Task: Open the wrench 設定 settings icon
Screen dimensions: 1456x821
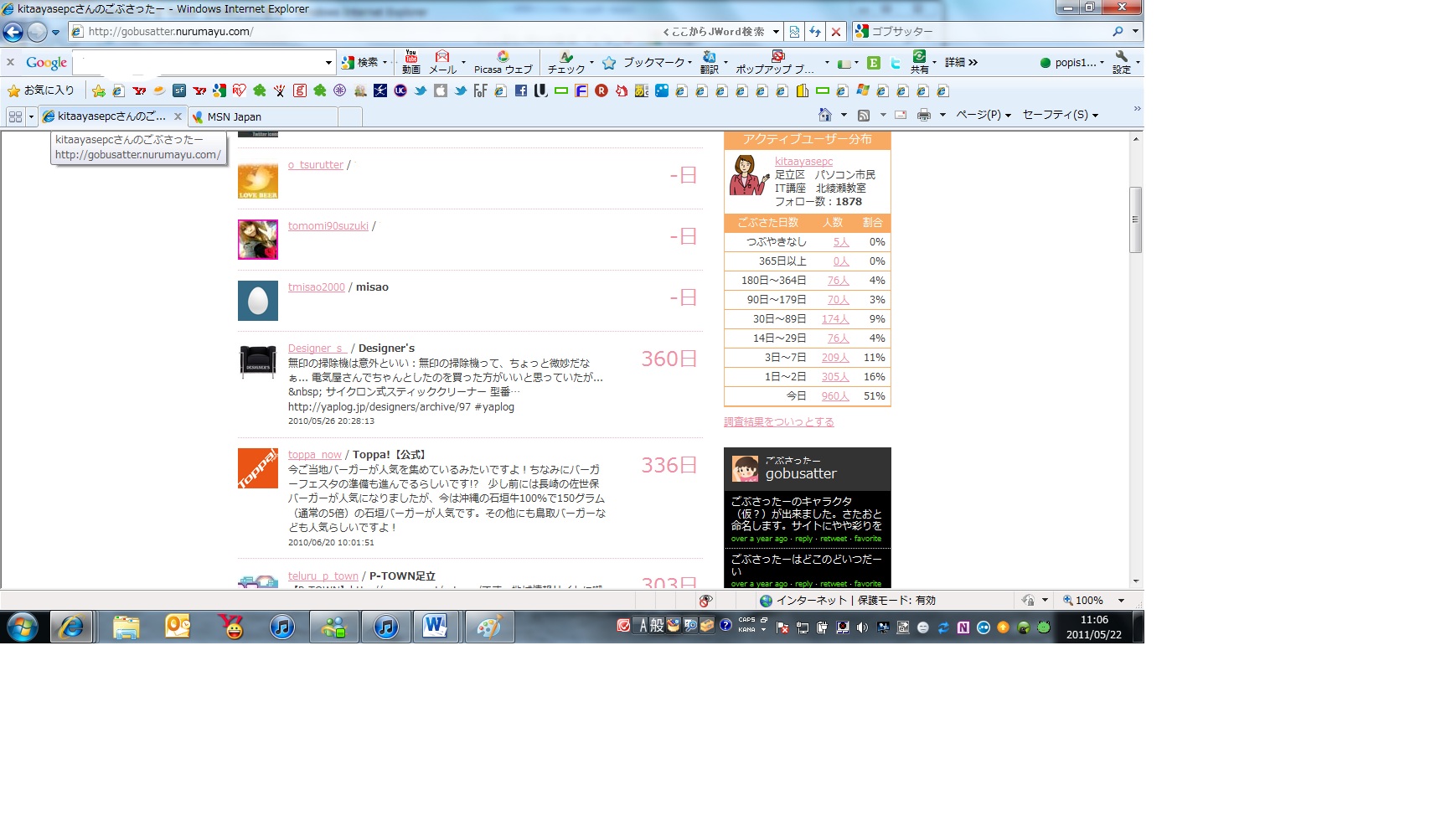Action: tap(1122, 62)
